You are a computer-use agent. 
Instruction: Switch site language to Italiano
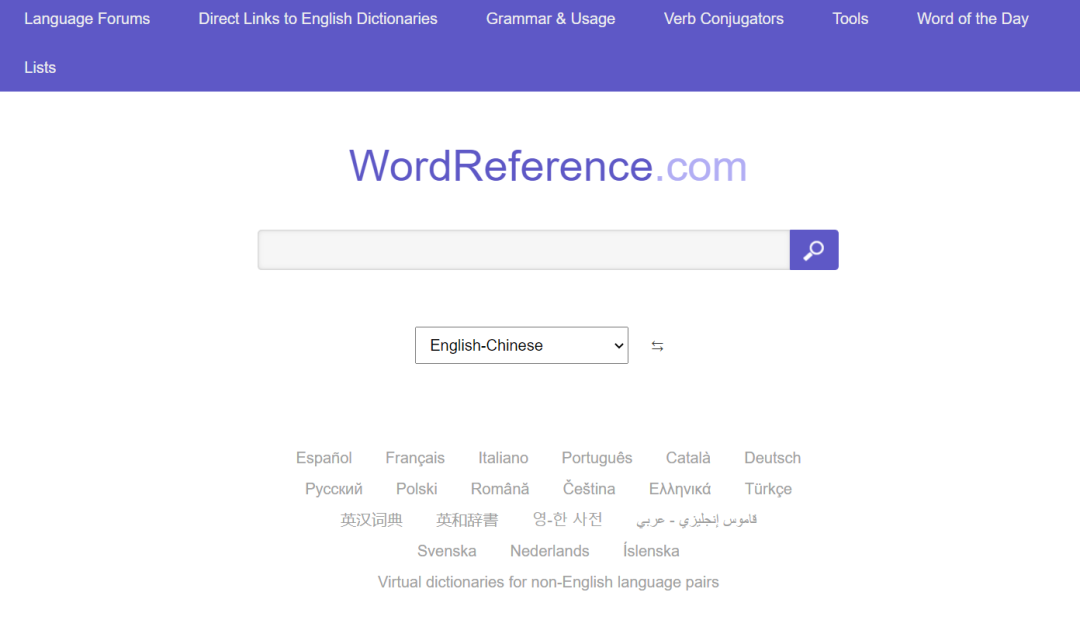tap(503, 458)
